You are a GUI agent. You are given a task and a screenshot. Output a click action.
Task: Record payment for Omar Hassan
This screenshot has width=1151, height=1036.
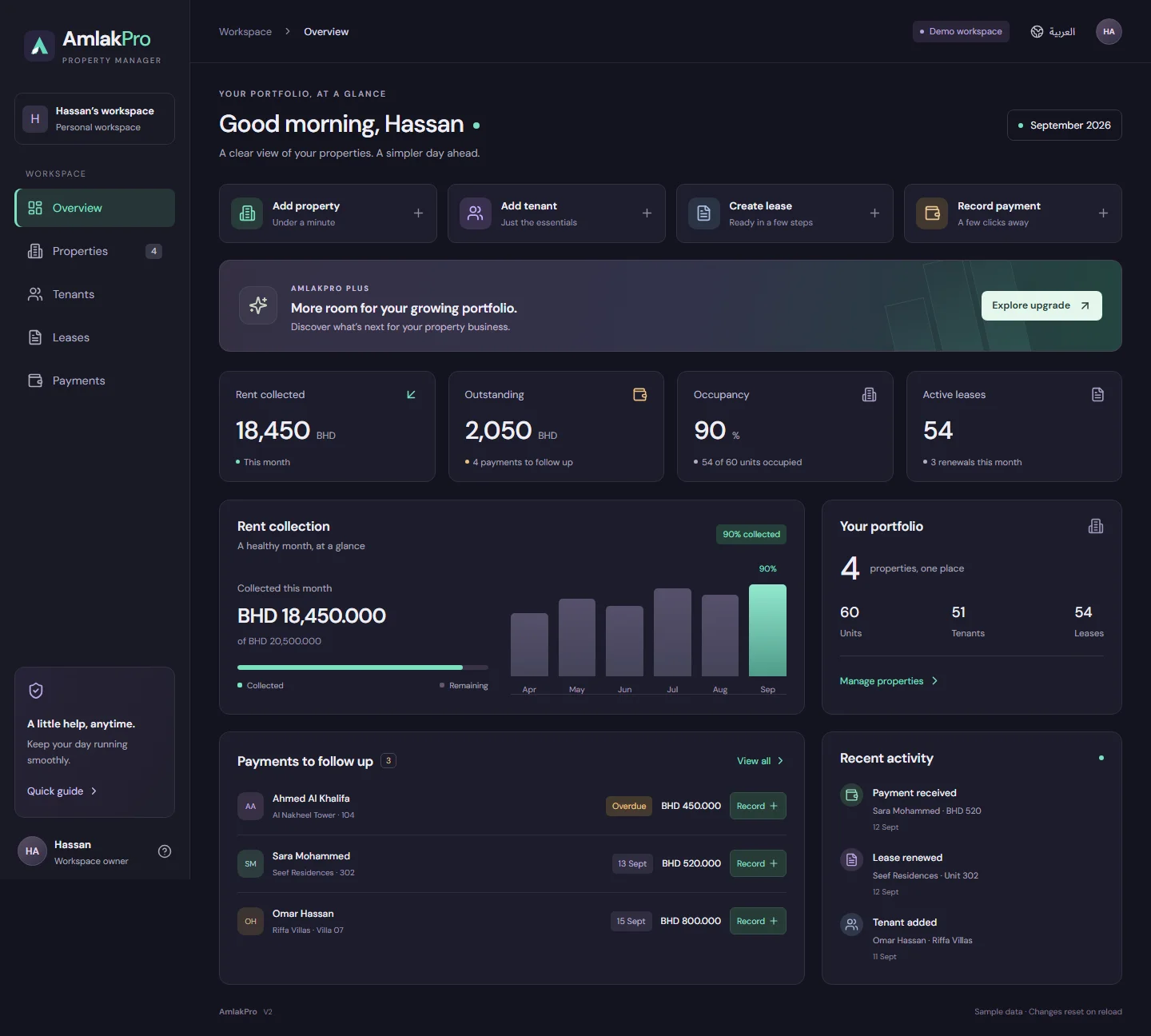tap(758, 921)
